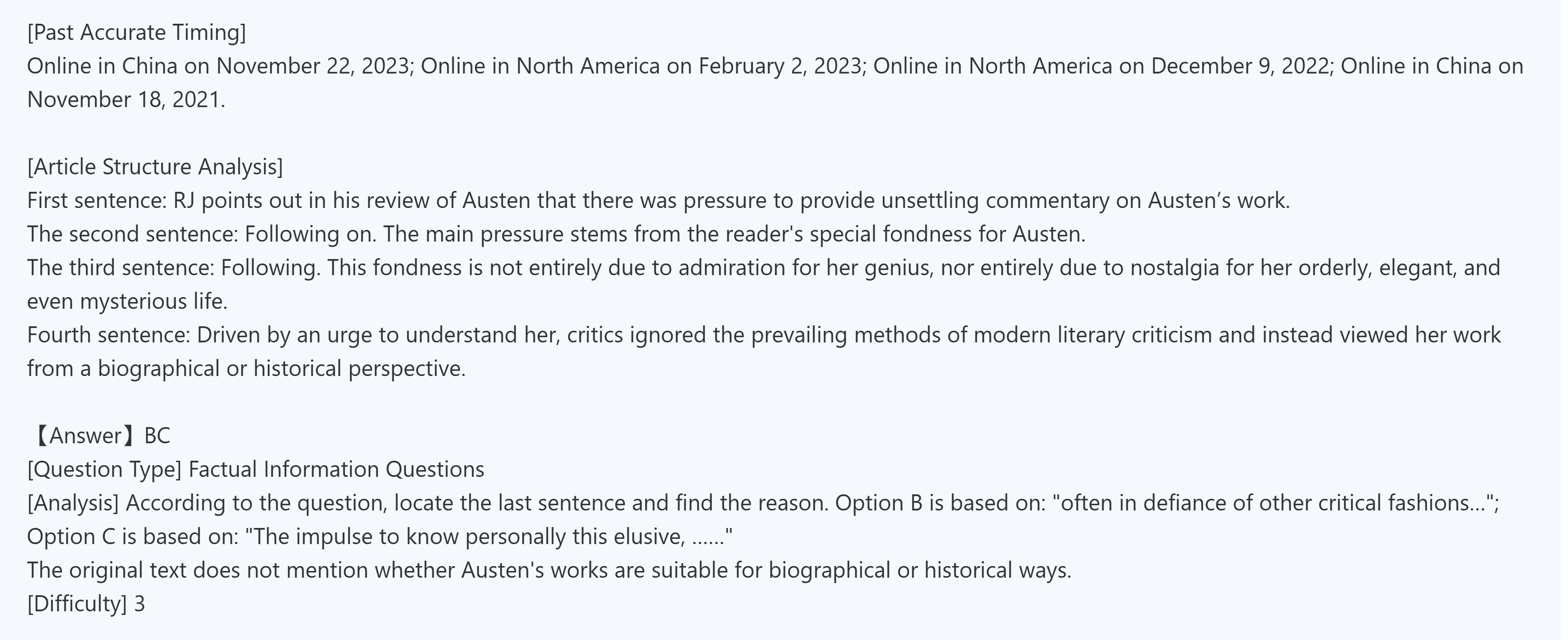Click the date December 9, 2022
Viewport: 1568px width, 640px height.
1240,66
